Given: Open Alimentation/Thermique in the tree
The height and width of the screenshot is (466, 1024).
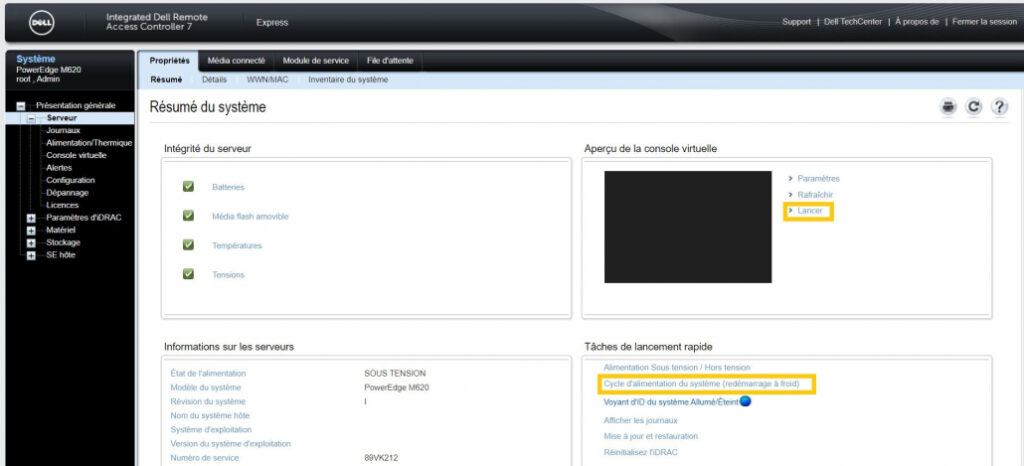Looking at the screenshot, I should [x=89, y=143].
